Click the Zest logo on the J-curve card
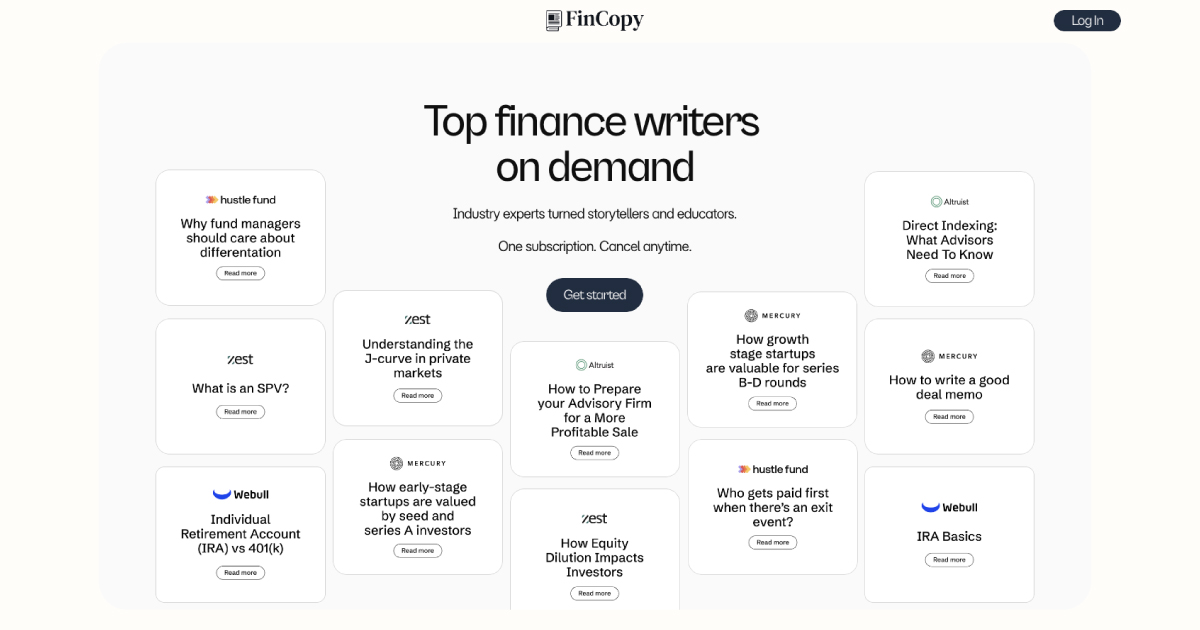This screenshot has height=630, width=1200. [x=417, y=319]
